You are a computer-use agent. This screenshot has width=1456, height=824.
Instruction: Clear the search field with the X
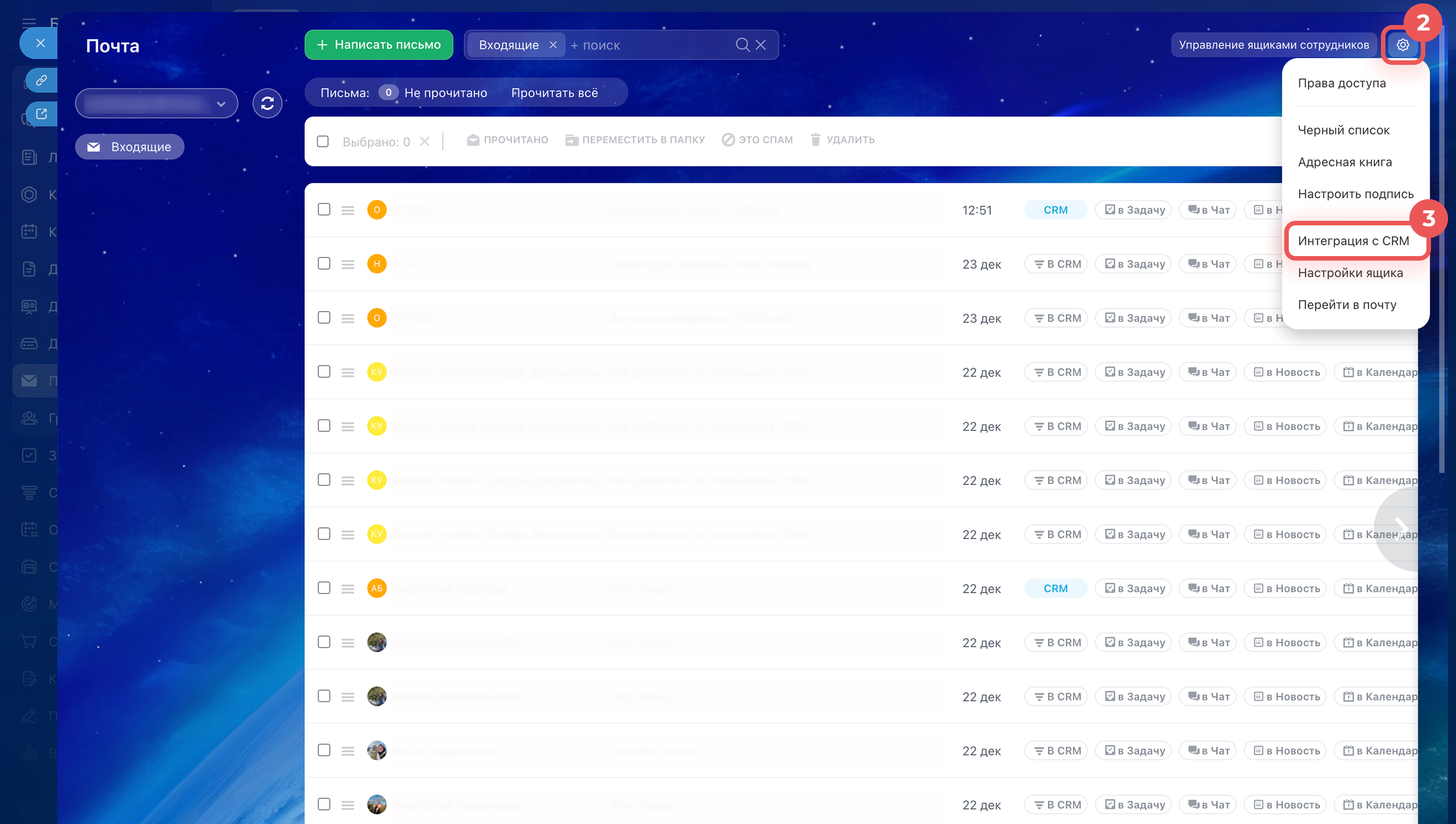761,45
